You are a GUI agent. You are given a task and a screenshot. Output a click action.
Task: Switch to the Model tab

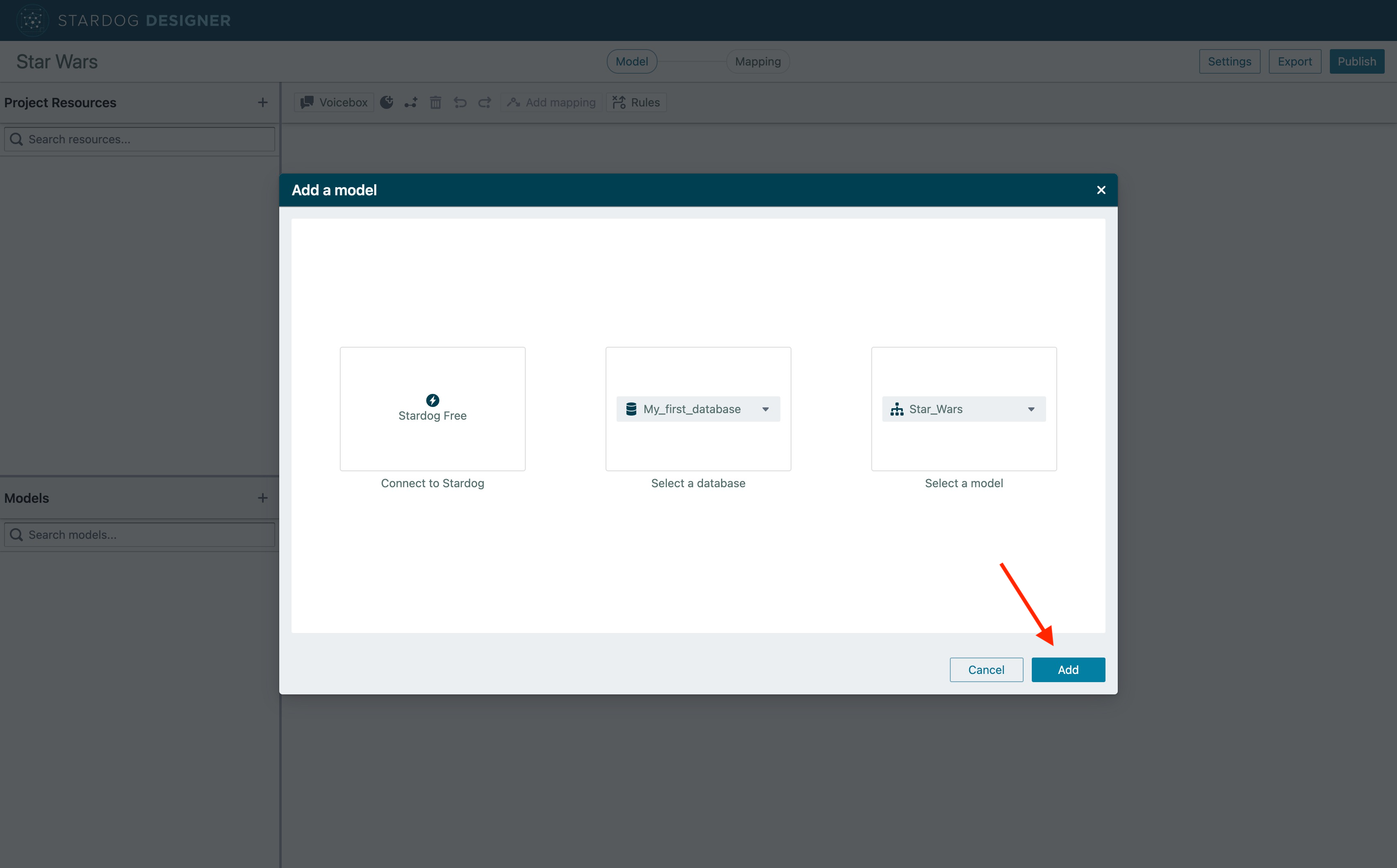631,61
